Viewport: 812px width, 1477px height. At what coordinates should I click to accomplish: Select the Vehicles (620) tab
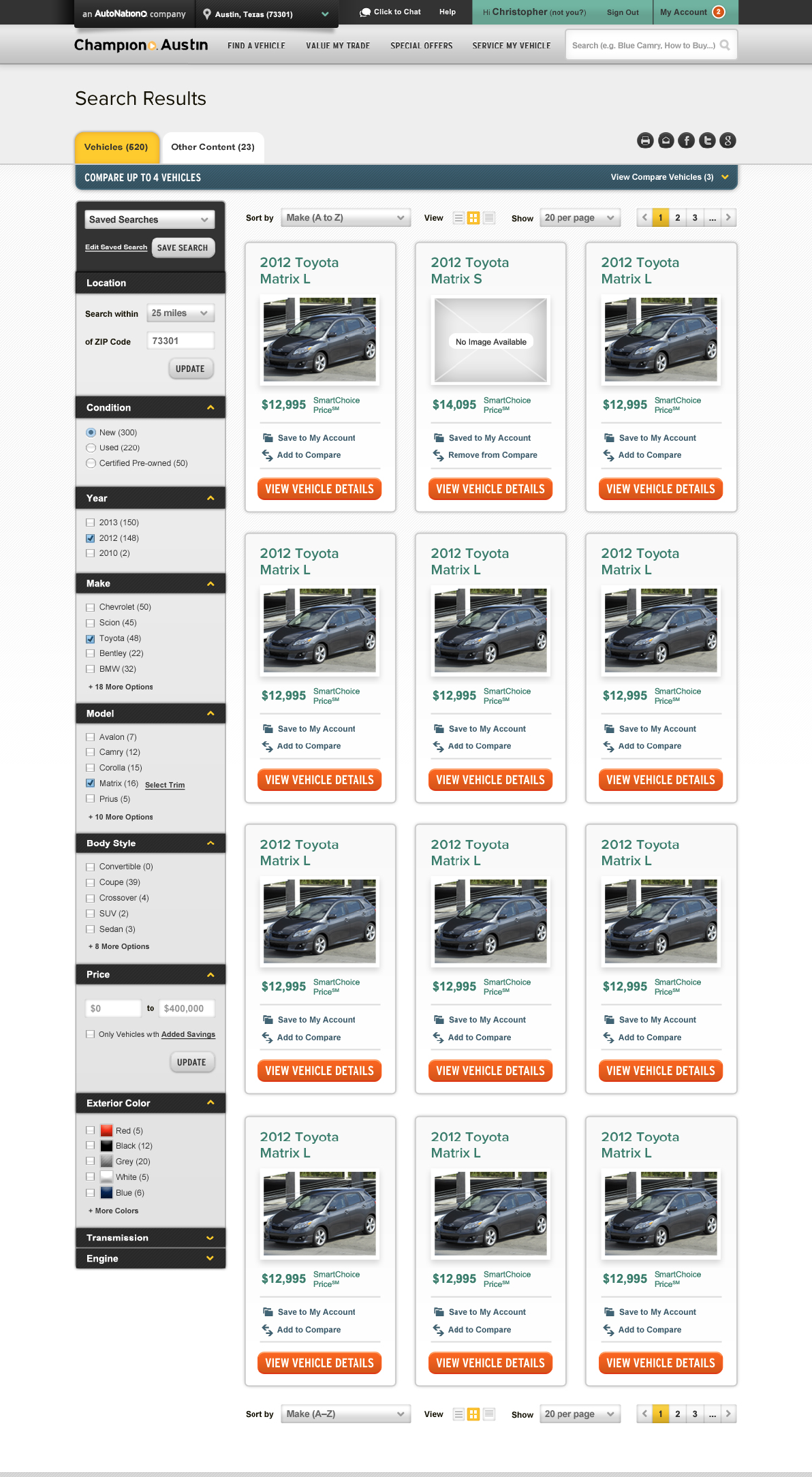click(116, 147)
